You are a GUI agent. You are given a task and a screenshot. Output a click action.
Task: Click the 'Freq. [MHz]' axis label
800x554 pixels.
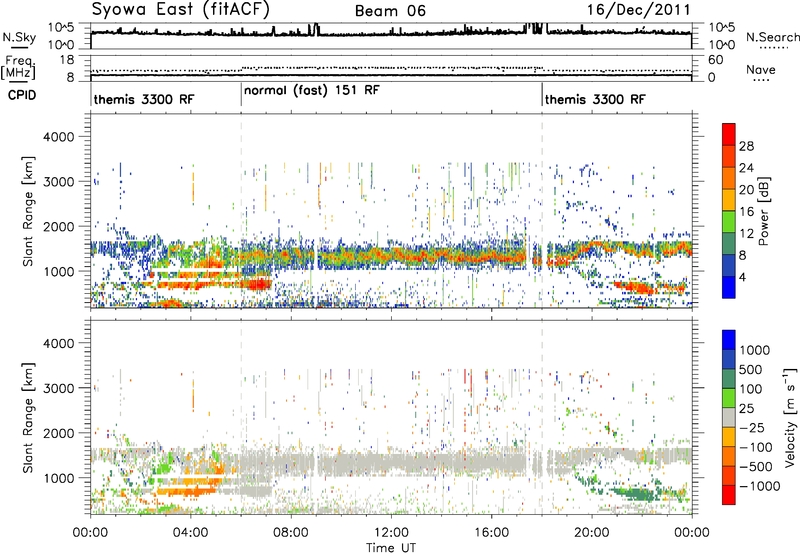coord(19,68)
